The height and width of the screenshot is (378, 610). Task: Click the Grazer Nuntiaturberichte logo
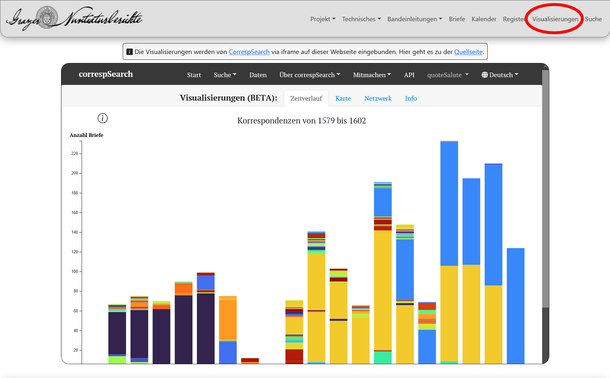[74, 18]
